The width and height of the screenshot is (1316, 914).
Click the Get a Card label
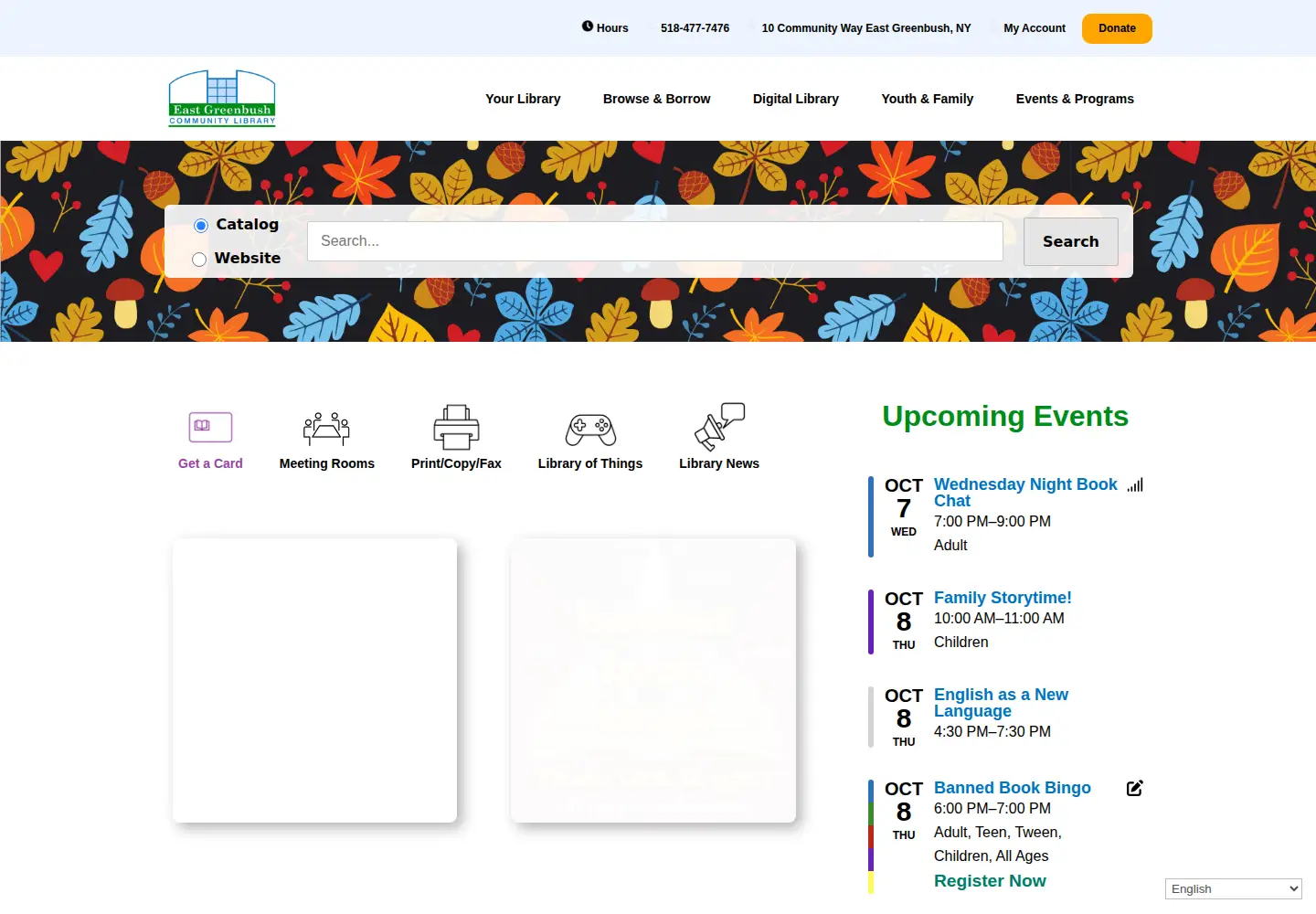tap(210, 463)
